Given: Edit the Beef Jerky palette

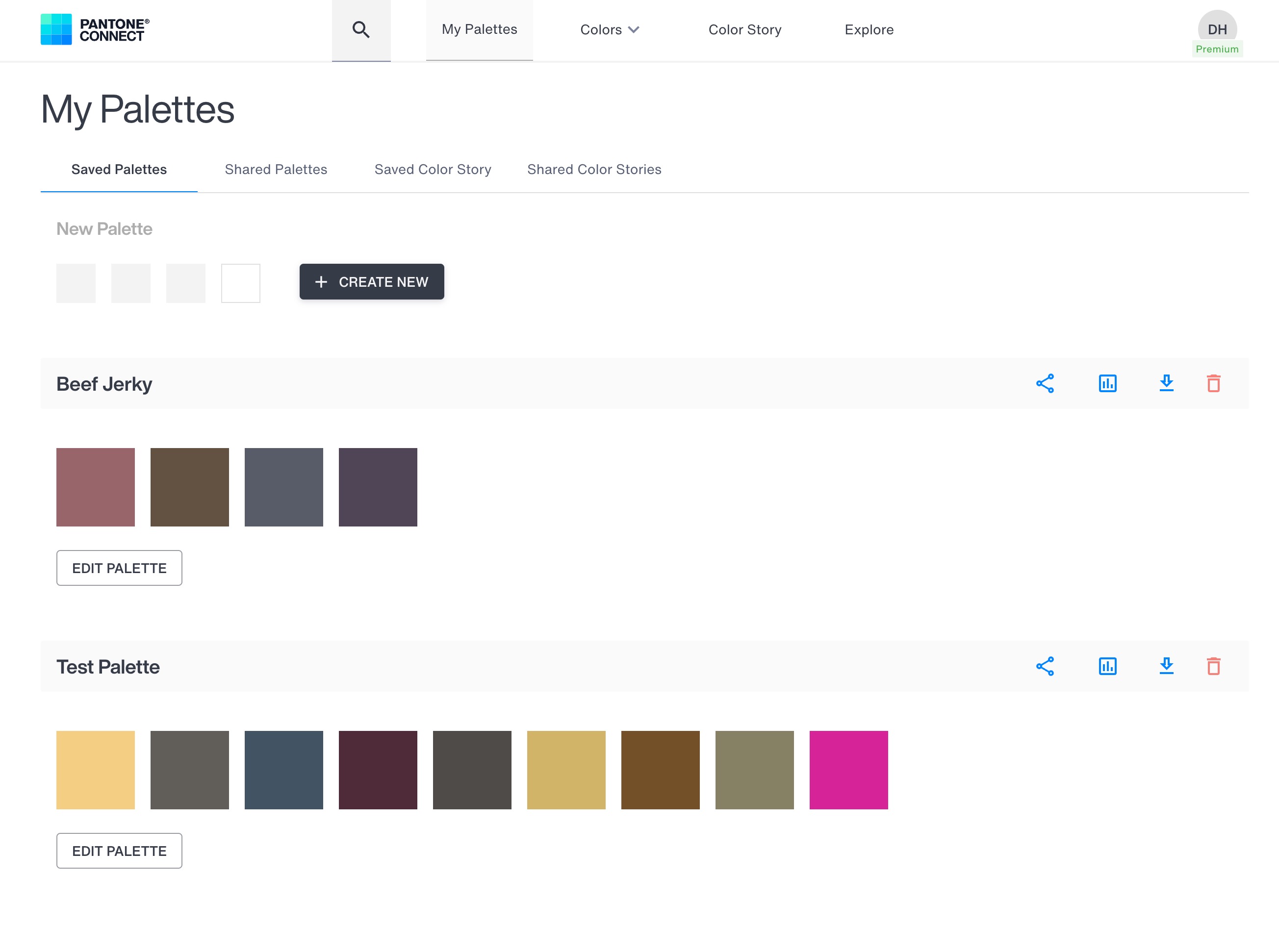Looking at the screenshot, I should [x=119, y=568].
